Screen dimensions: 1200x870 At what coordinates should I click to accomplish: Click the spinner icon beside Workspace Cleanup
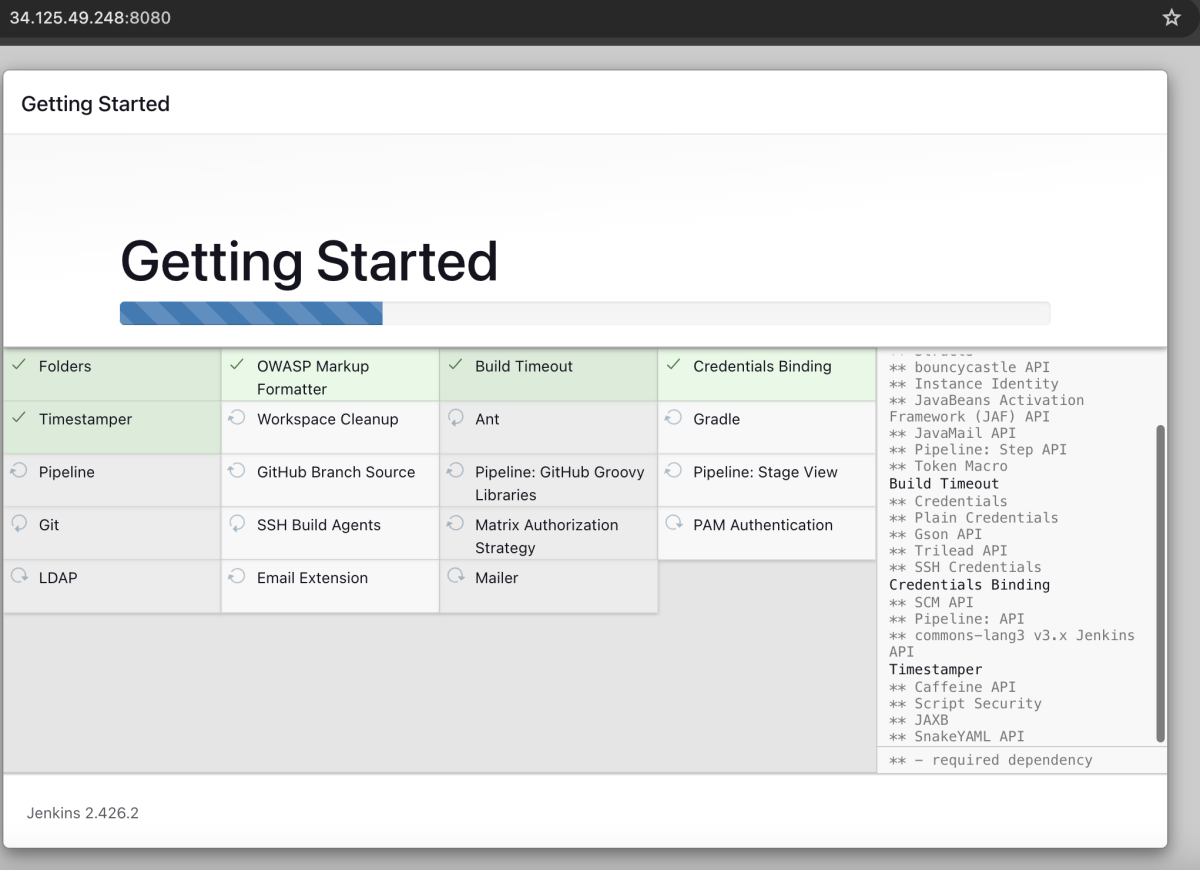point(237,418)
